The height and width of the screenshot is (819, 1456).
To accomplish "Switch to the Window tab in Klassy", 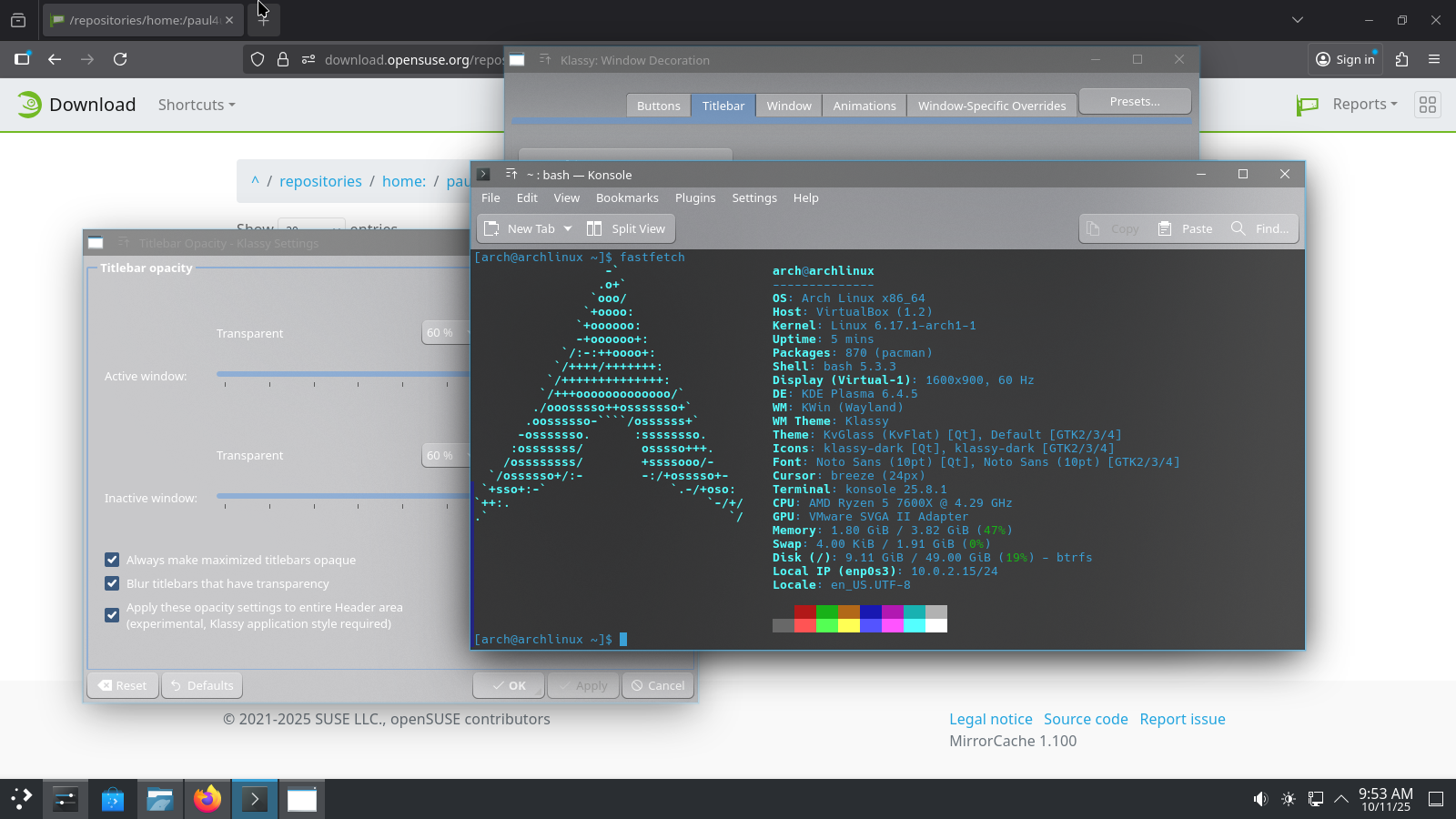I will 789,106.
